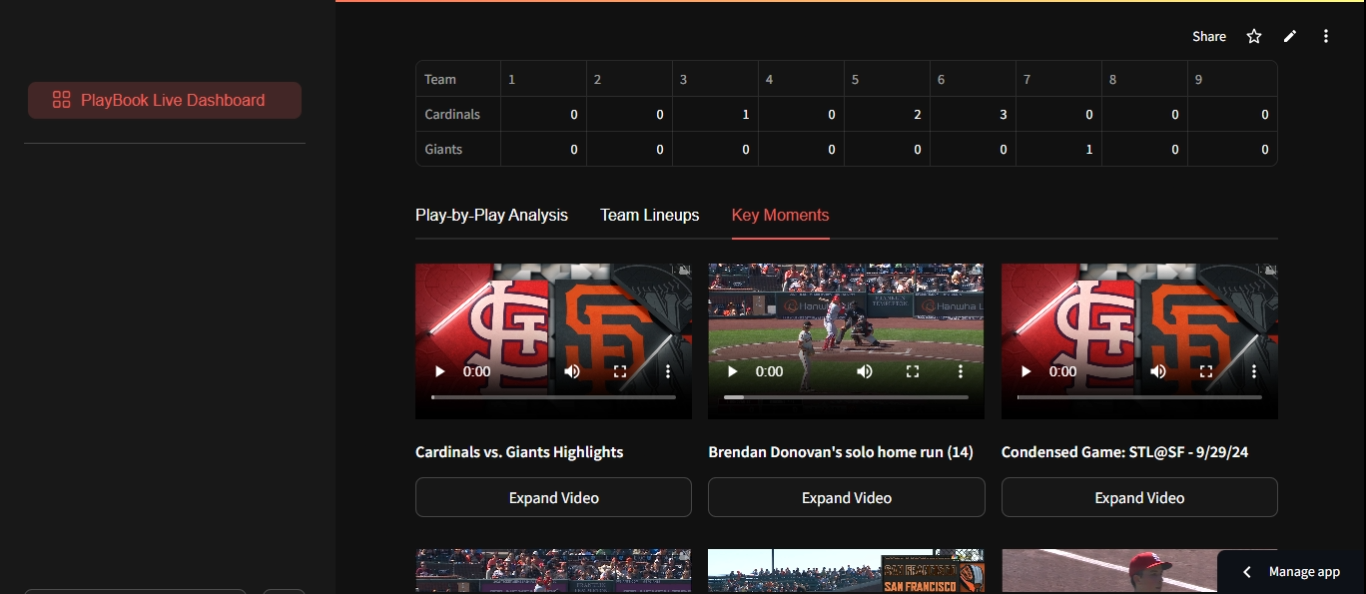Click Brendan Donovan's solo home run title

click(841, 452)
